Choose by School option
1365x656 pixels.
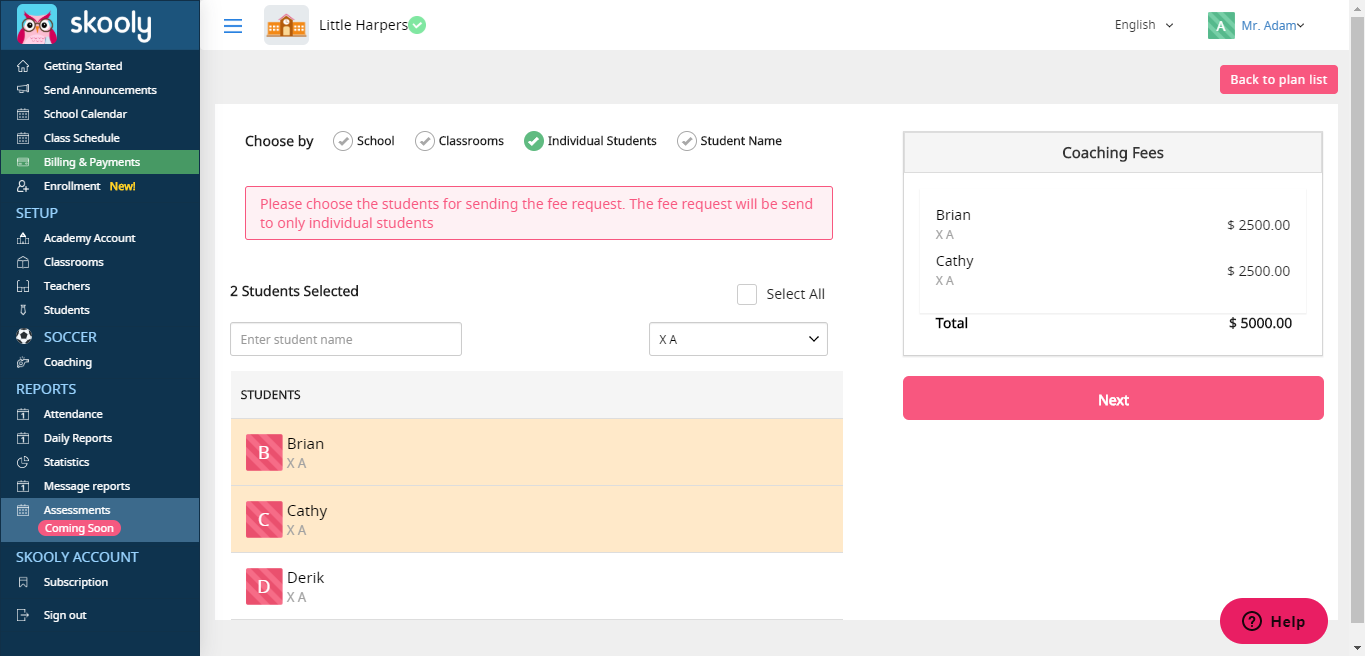364,141
